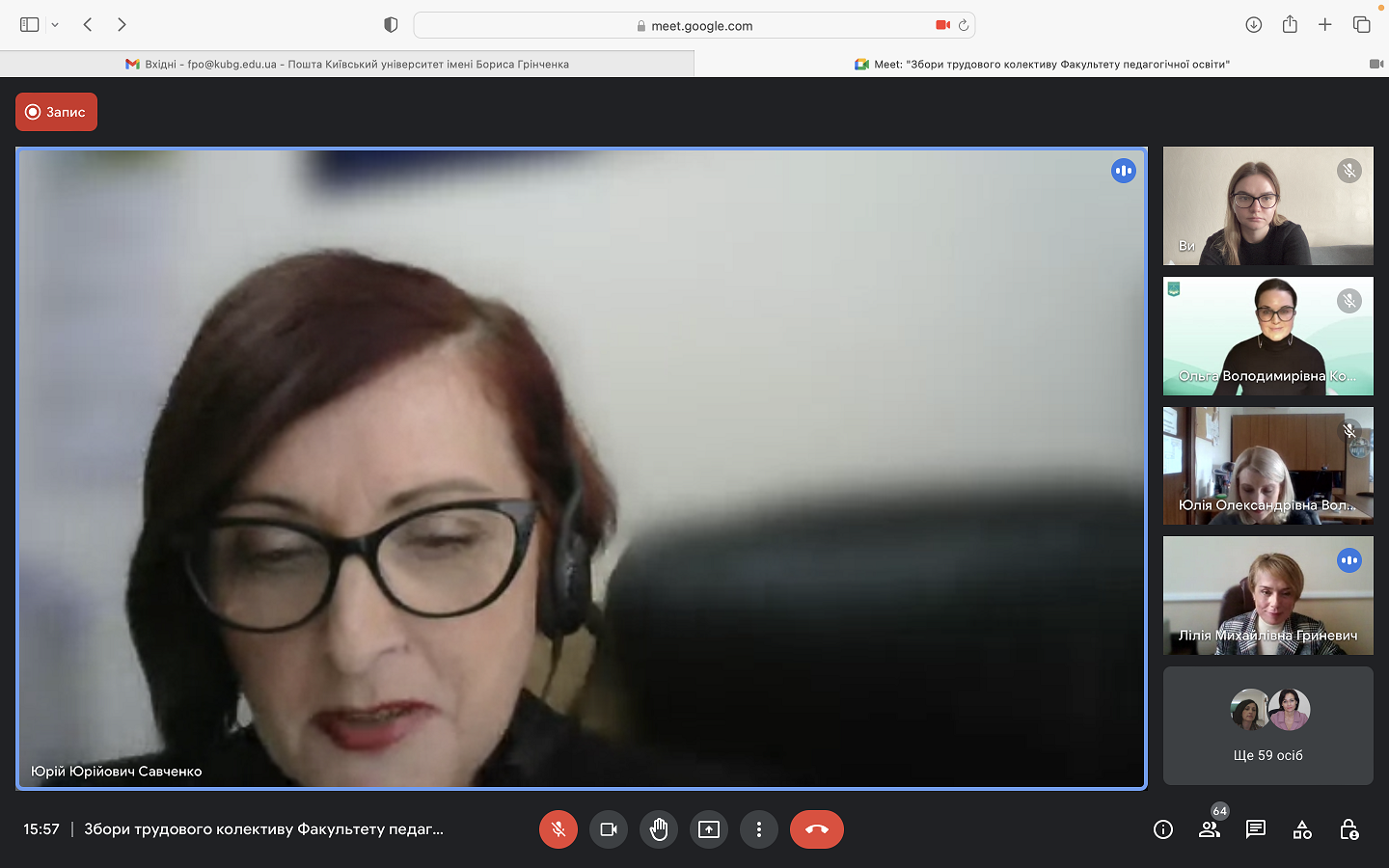Click the red Запис recording indicator
The width and height of the screenshot is (1389, 868).
(x=56, y=112)
